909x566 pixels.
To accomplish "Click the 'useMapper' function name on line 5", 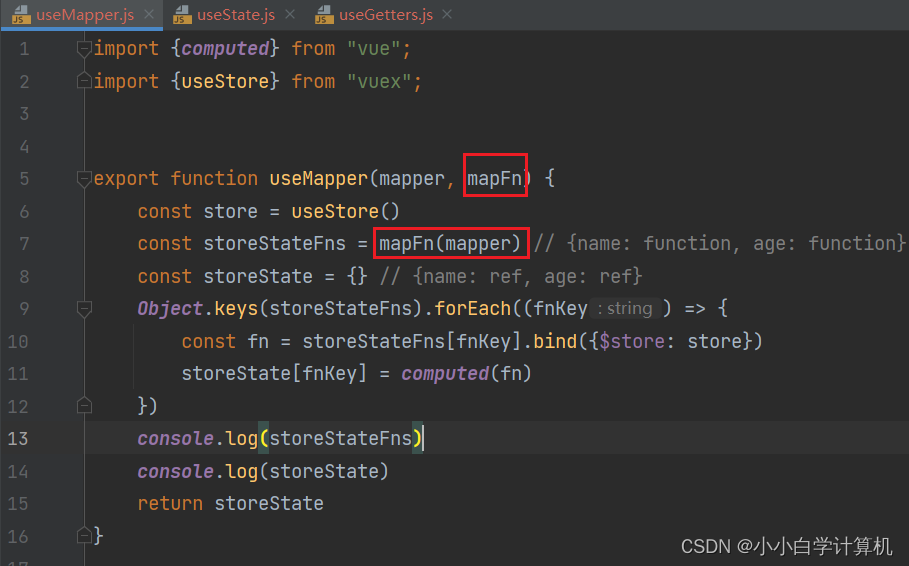I will point(318,179).
